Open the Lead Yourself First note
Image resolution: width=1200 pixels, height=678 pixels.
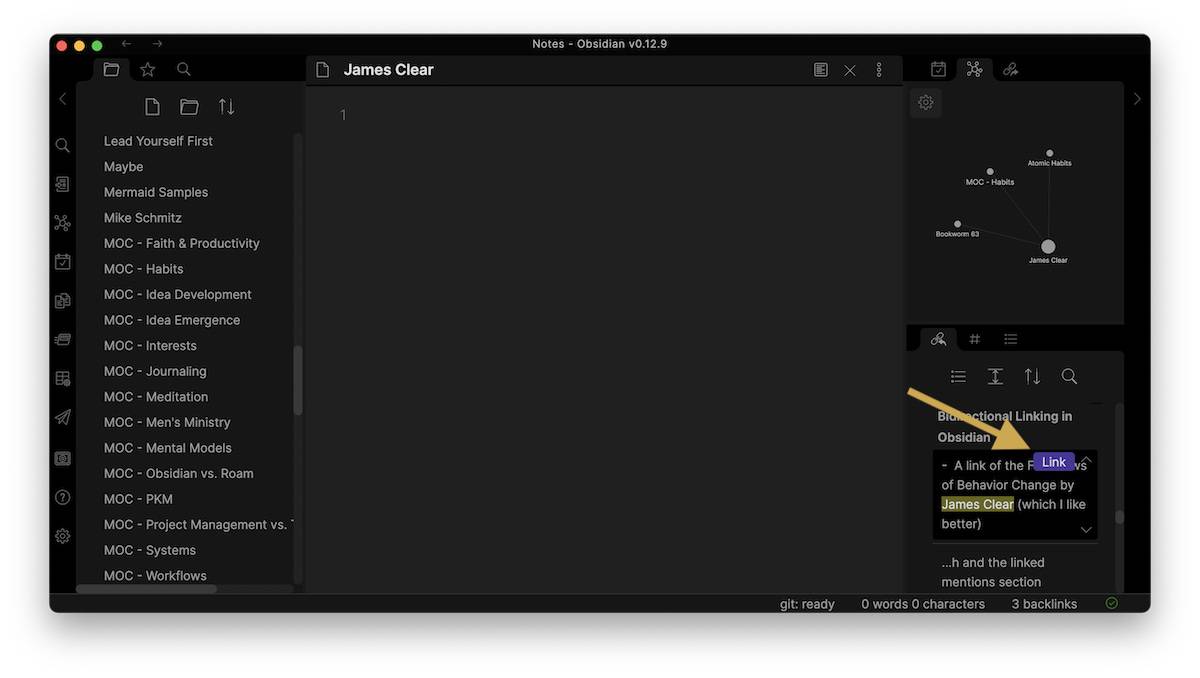[x=158, y=141]
